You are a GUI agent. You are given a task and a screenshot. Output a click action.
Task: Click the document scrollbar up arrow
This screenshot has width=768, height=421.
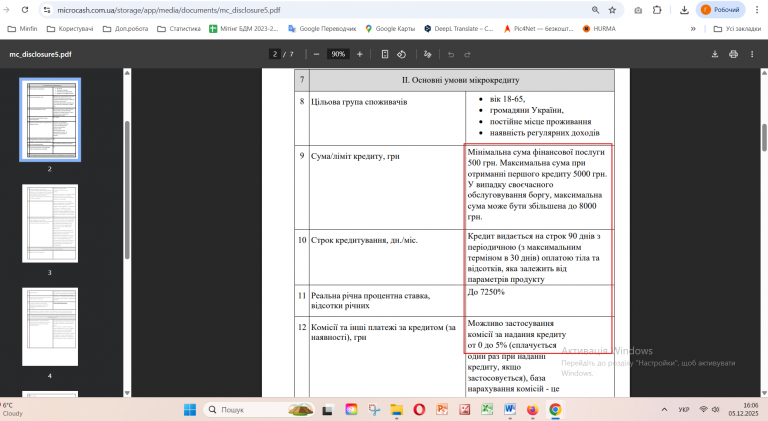(764, 72)
